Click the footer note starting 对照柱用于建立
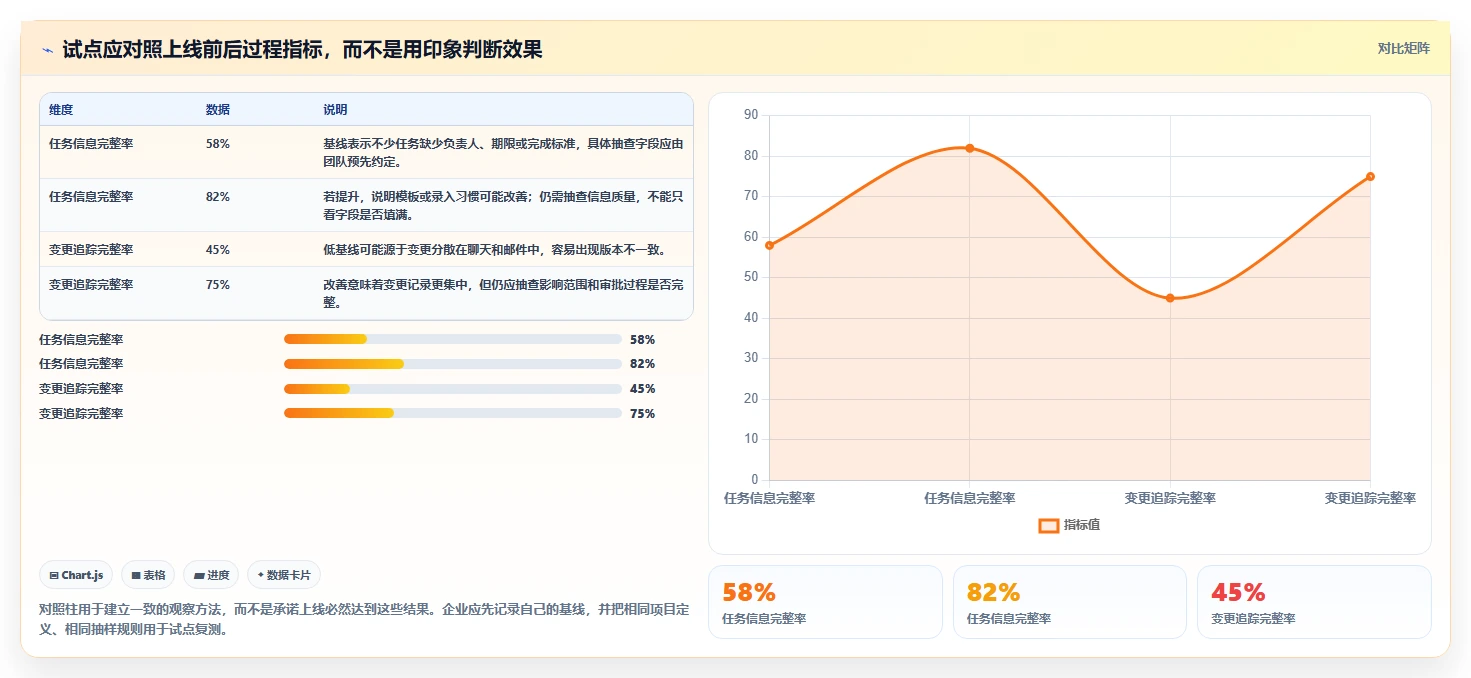Viewport: 1471px width, 678px height. pos(364,619)
